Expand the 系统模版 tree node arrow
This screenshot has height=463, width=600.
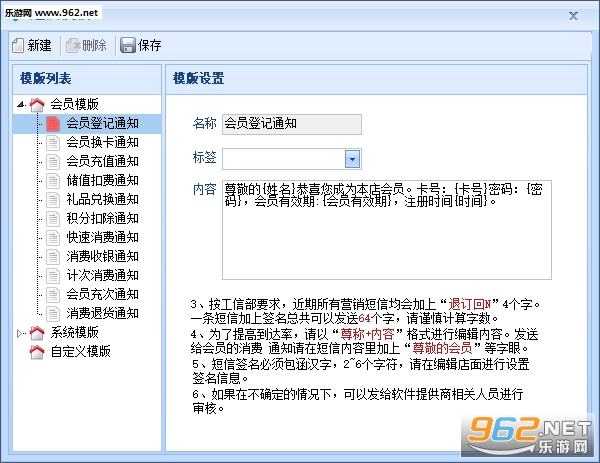[20, 333]
